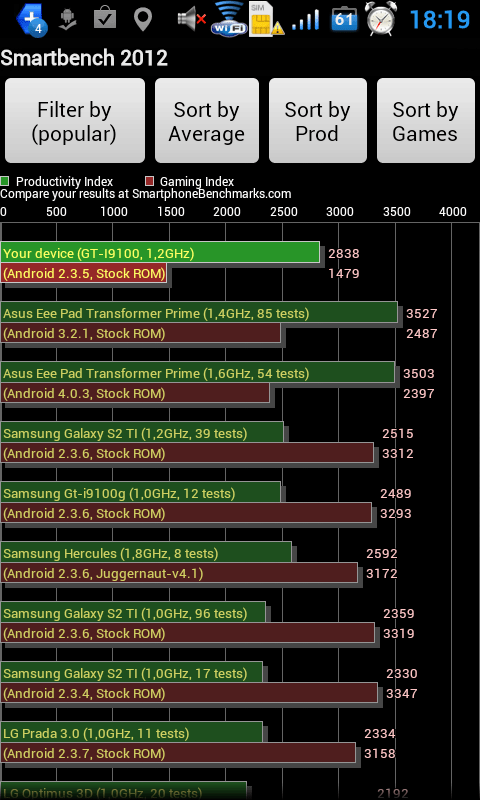Tap the 3347 gaming score
This screenshot has height=800, width=480.
tap(402, 693)
